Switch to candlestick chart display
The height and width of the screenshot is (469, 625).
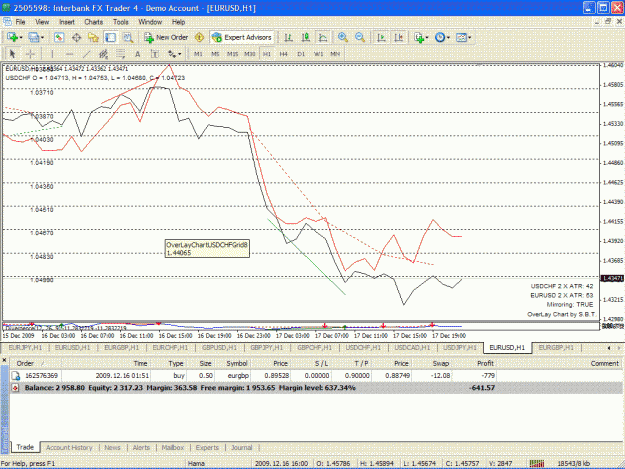tap(306, 37)
